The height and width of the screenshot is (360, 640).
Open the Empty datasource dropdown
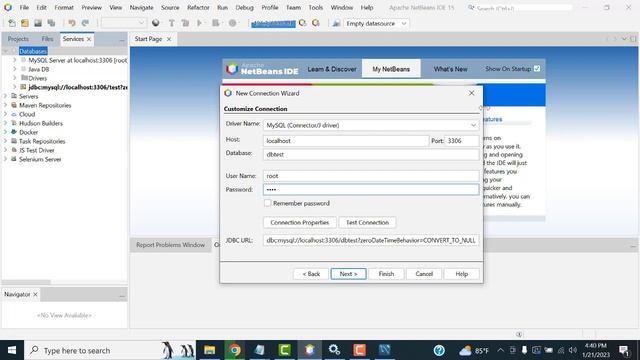pos(376,24)
